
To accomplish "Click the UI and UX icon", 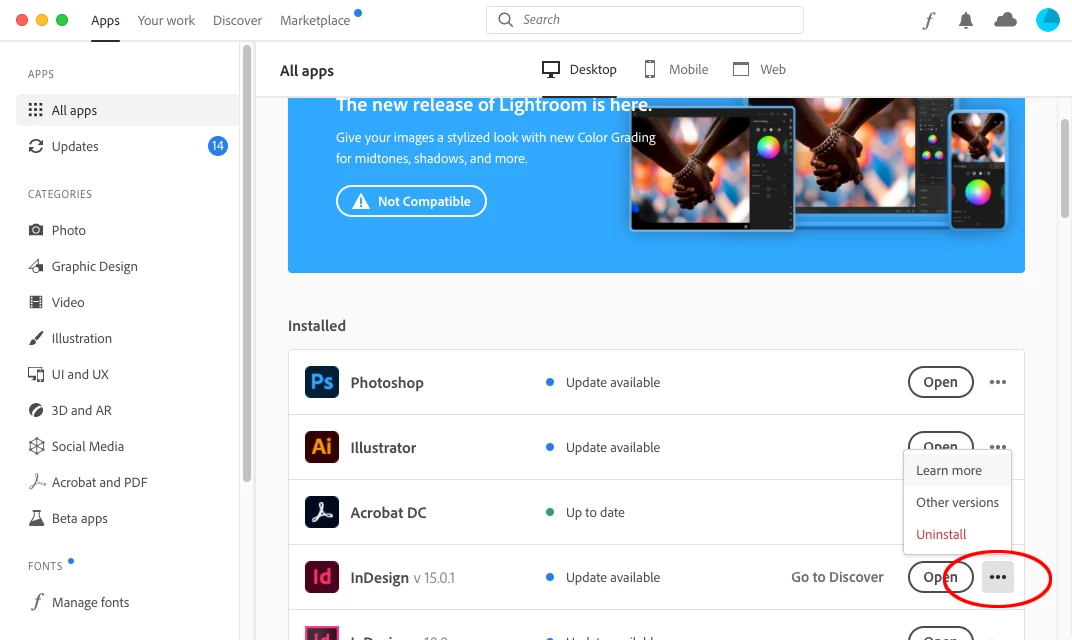I will tap(36, 374).
